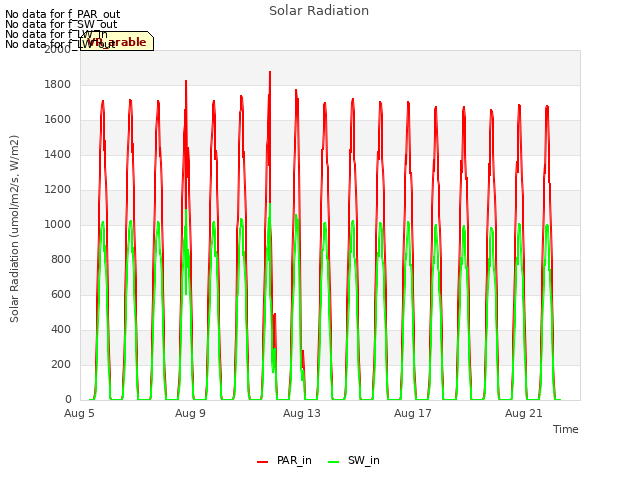This screenshot has height=480, width=640.
Task: Click the 1600 y-axis tick label
Action: coord(58,120)
